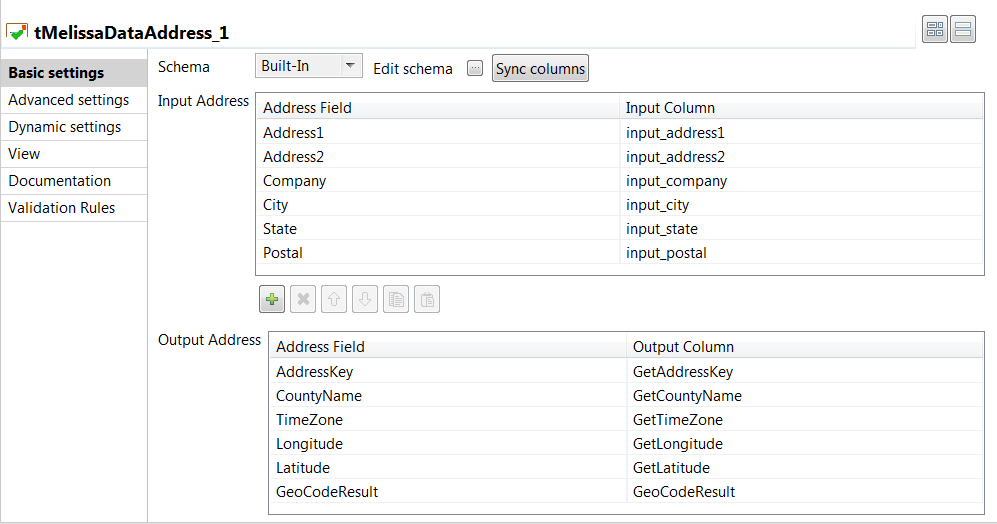This screenshot has height=524, width=997.
Task: Click the paste rows icon
Action: tap(427, 299)
